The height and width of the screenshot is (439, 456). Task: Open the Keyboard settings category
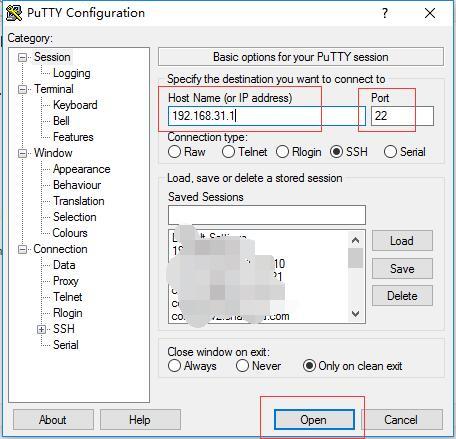(75, 105)
